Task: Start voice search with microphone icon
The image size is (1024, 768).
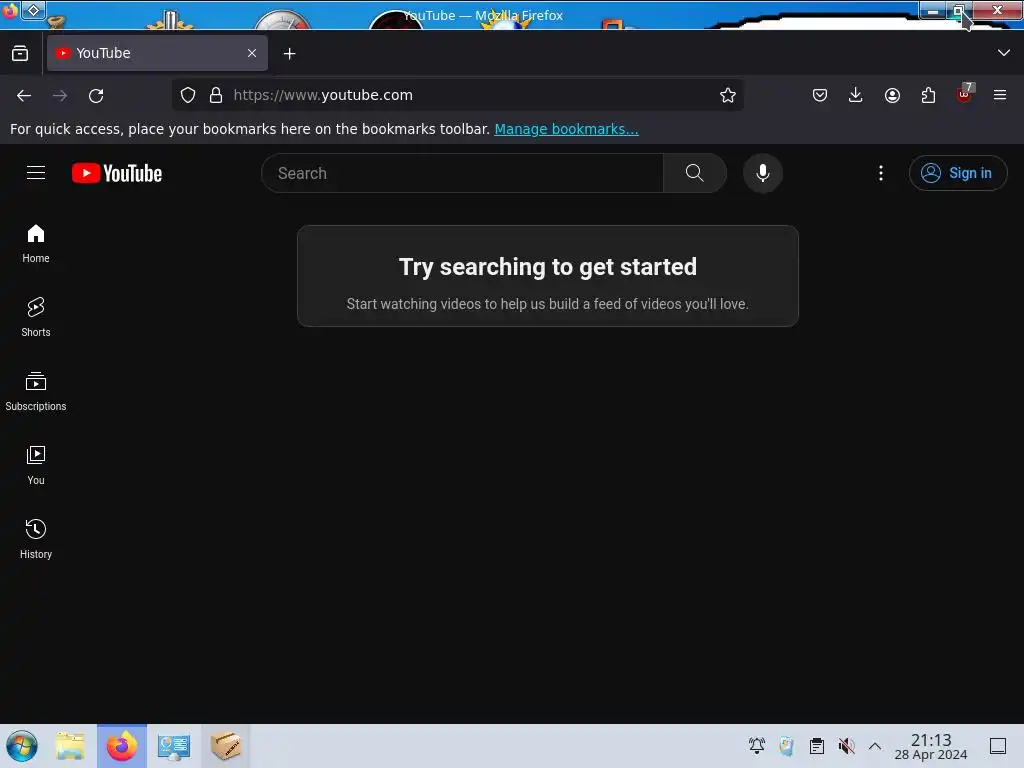Action: click(762, 173)
